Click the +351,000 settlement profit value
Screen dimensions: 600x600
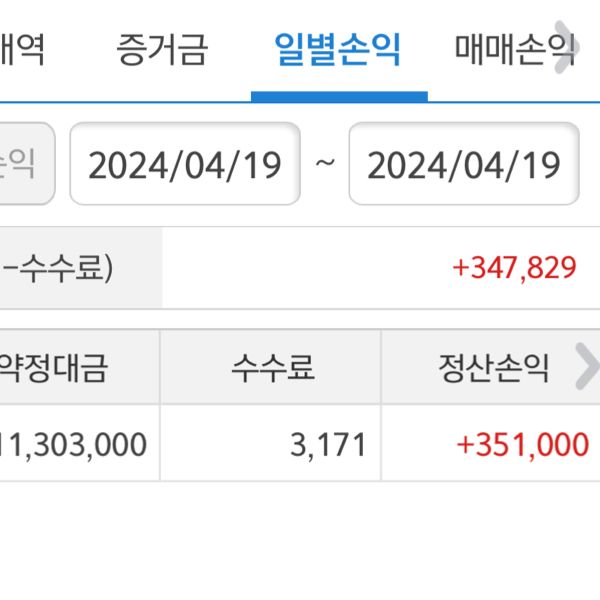pos(522,444)
